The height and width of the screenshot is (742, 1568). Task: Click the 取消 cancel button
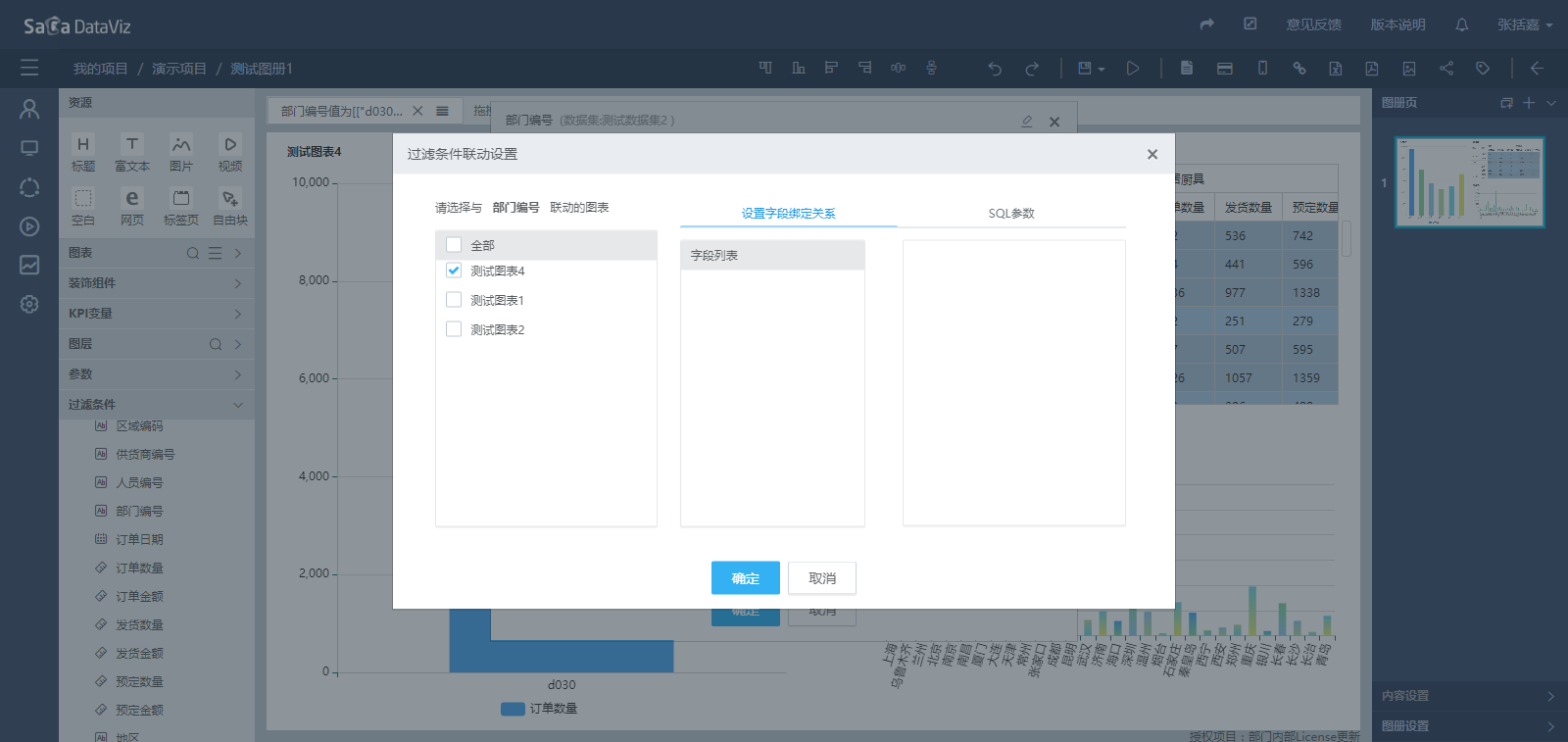tap(822, 578)
